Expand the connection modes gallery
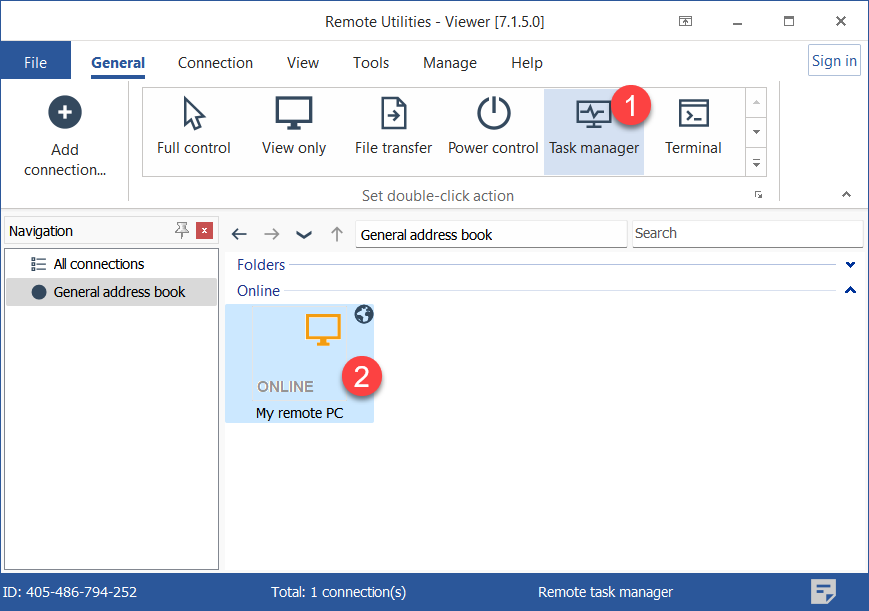Image resolution: width=869 pixels, height=611 pixels. click(757, 162)
